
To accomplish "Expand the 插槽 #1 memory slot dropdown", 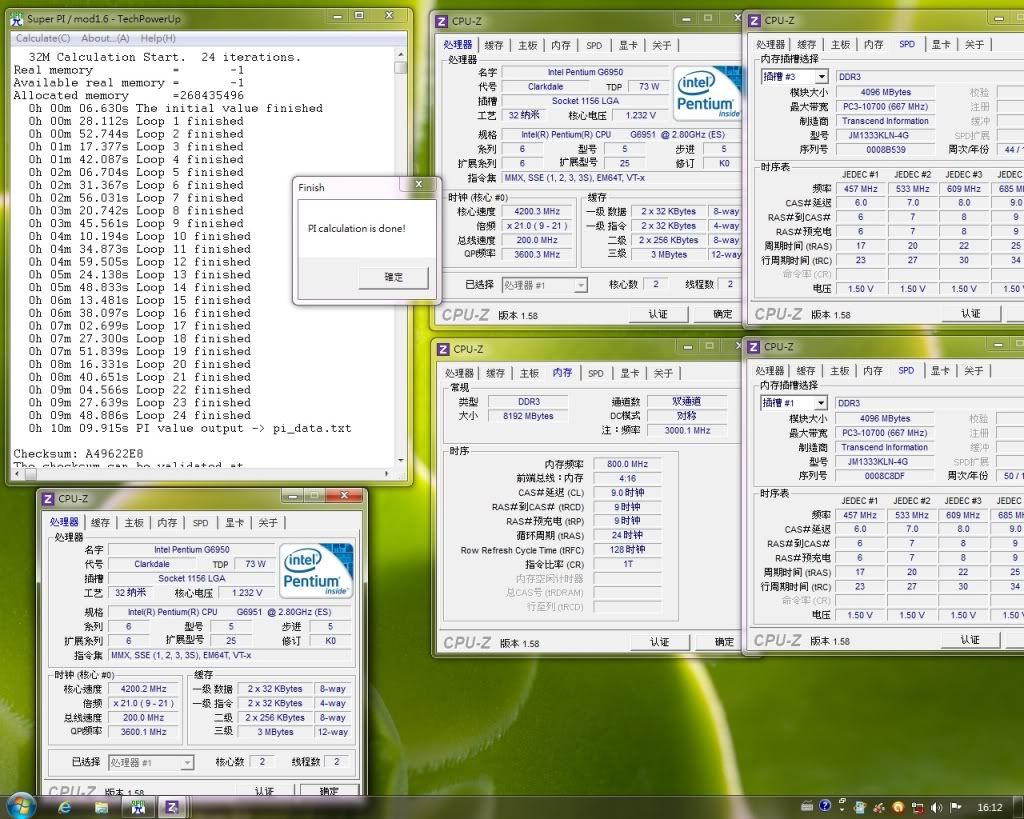I will tap(821, 403).
